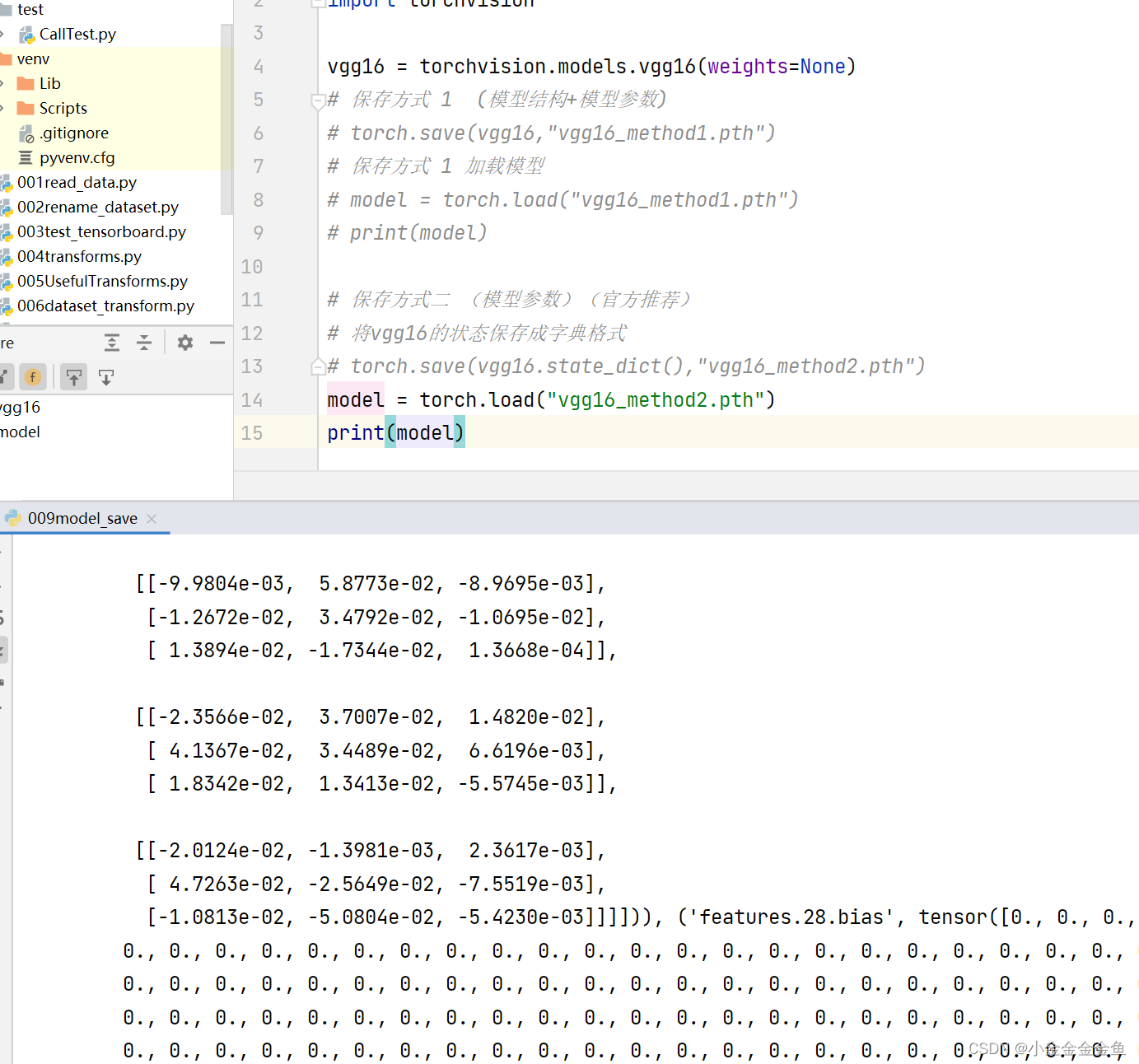Image resolution: width=1139 pixels, height=1064 pixels.
Task: Hide the Structure panel with minus icon
Action: [x=217, y=343]
